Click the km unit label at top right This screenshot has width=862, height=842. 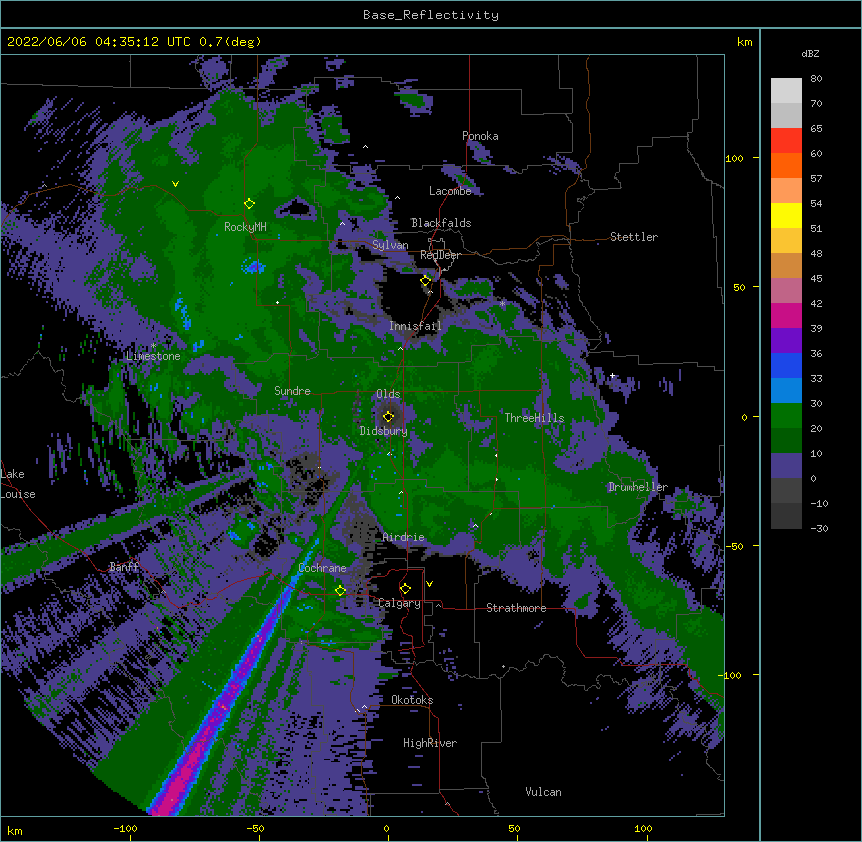pyautogui.click(x=745, y=42)
